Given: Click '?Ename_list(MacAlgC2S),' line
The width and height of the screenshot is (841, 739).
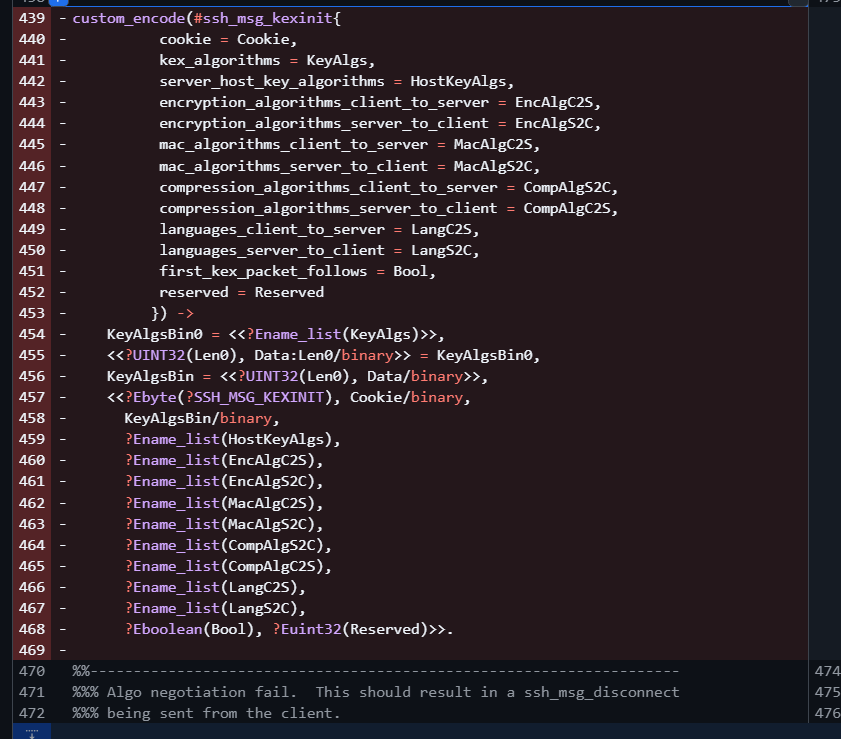Looking at the screenshot, I should (x=224, y=504).
